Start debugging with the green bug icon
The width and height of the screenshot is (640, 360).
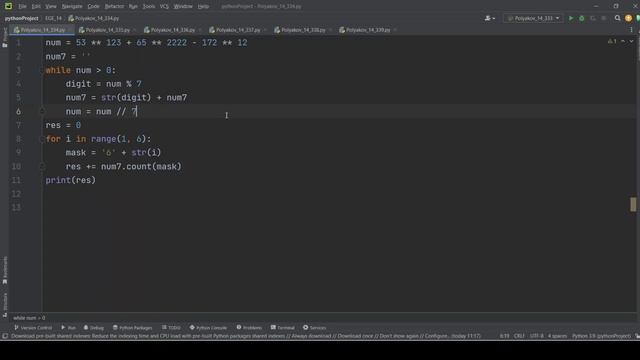[582, 18]
